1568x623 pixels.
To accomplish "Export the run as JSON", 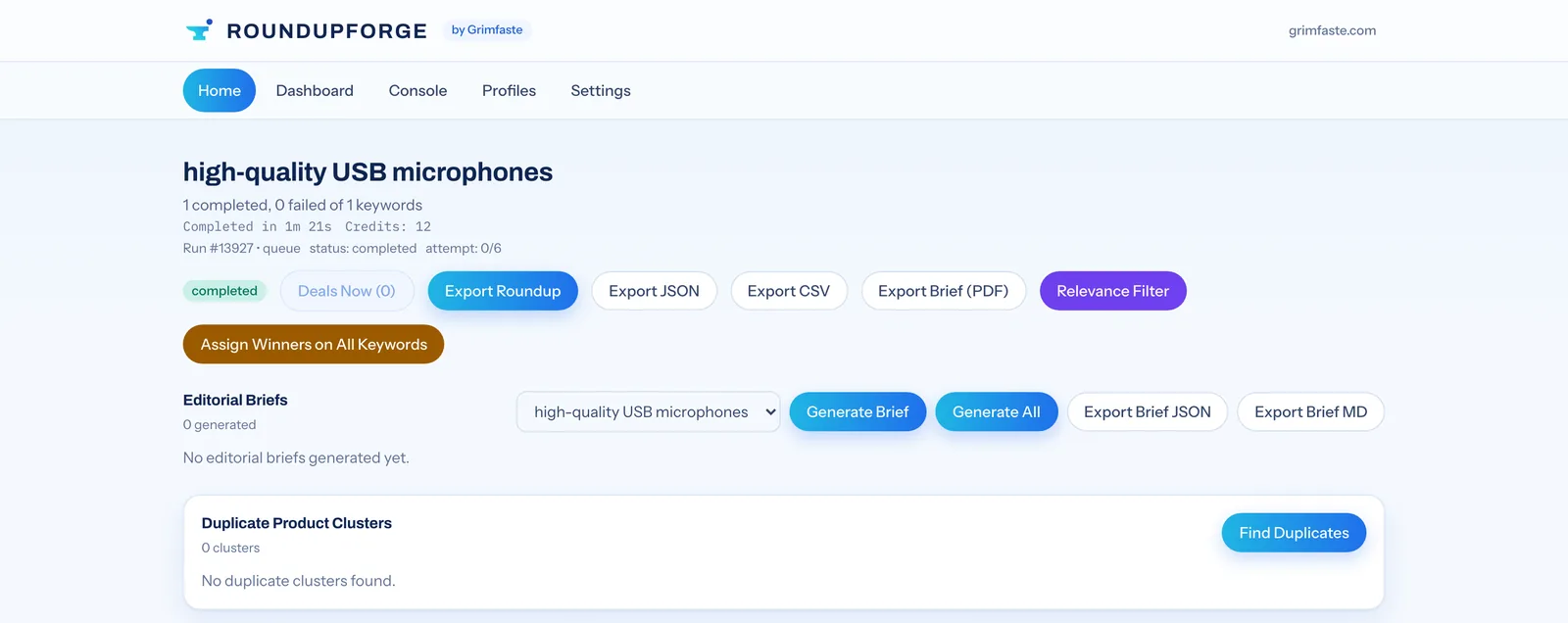I will (x=654, y=291).
